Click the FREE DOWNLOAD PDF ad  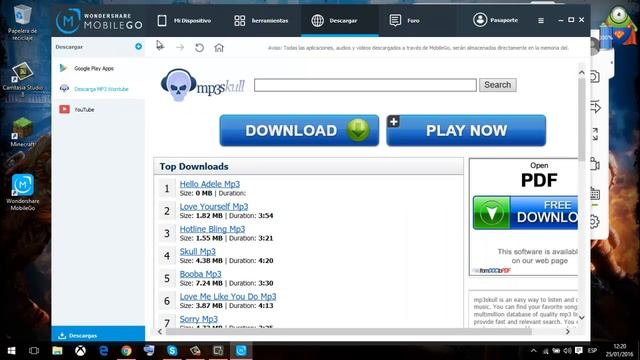(525, 213)
